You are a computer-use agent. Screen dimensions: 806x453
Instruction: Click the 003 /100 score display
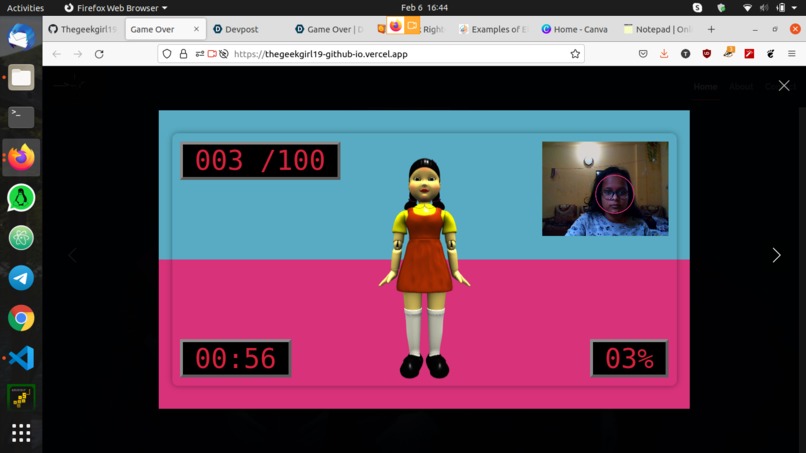point(260,160)
